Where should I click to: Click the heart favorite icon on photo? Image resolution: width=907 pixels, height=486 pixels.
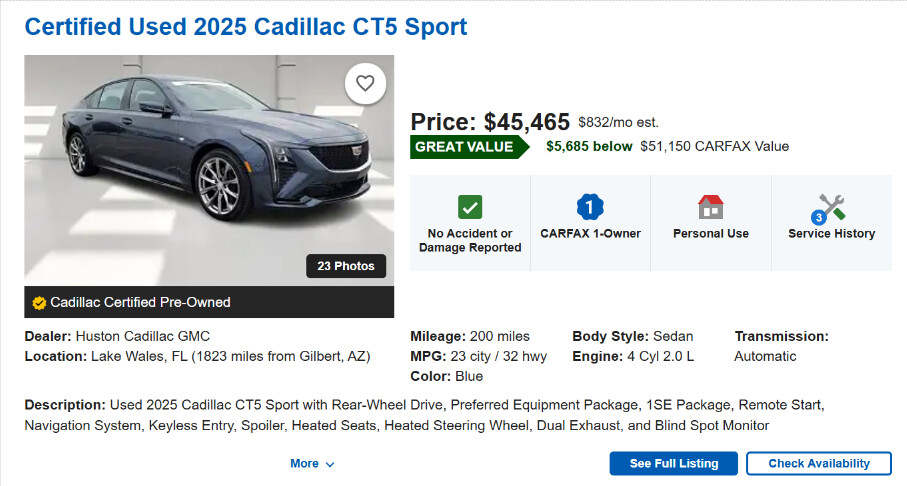click(365, 84)
